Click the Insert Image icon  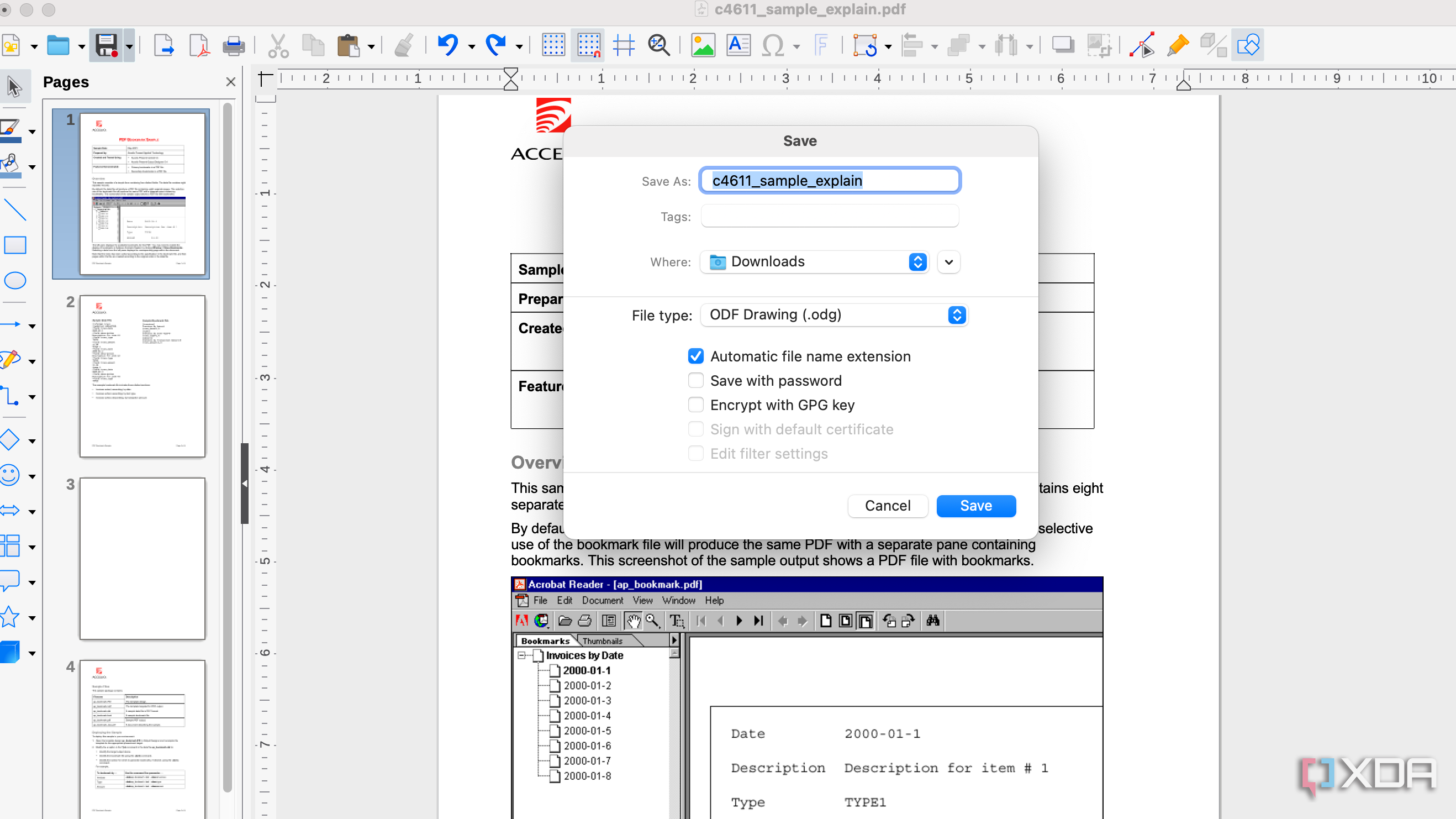pyautogui.click(x=703, y=45)
